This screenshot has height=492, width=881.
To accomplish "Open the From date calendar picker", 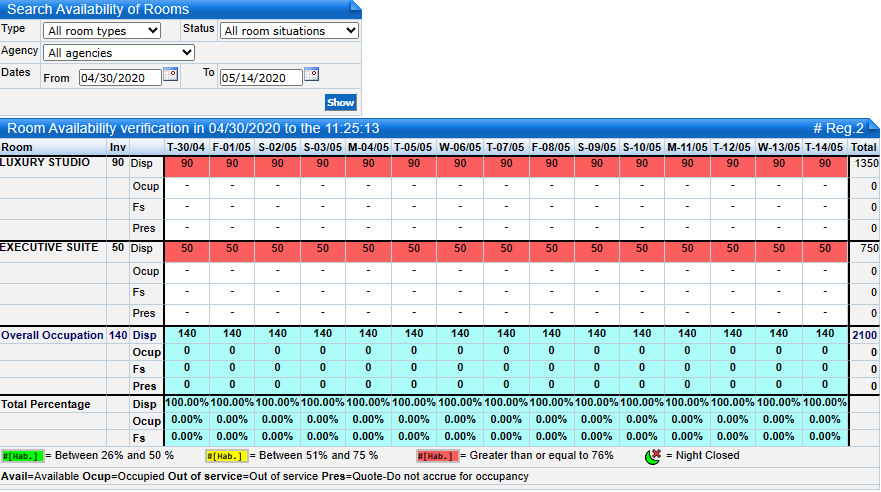I will click(170, 74).
